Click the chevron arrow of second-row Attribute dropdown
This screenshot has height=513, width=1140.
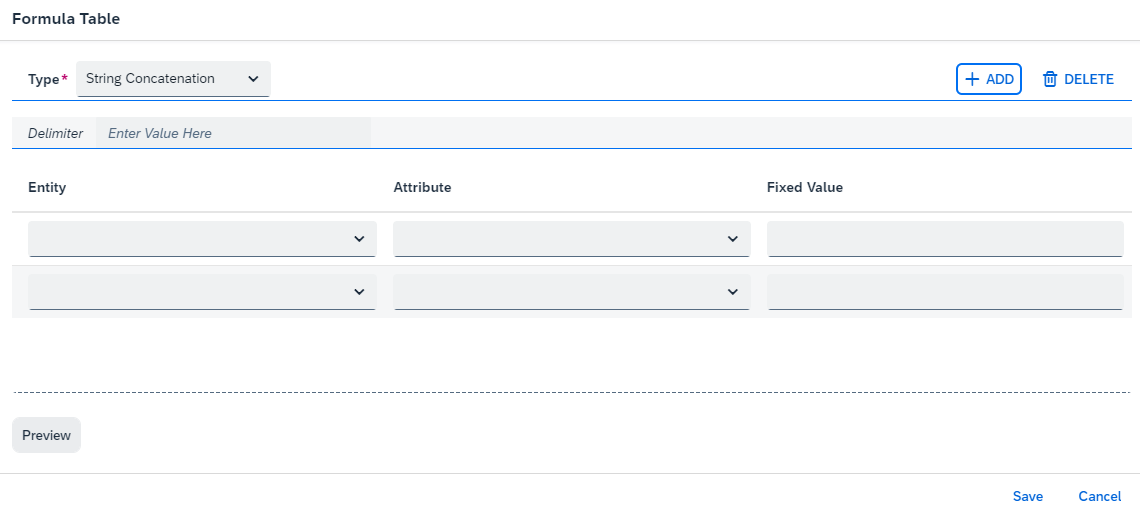pos(733,292)
